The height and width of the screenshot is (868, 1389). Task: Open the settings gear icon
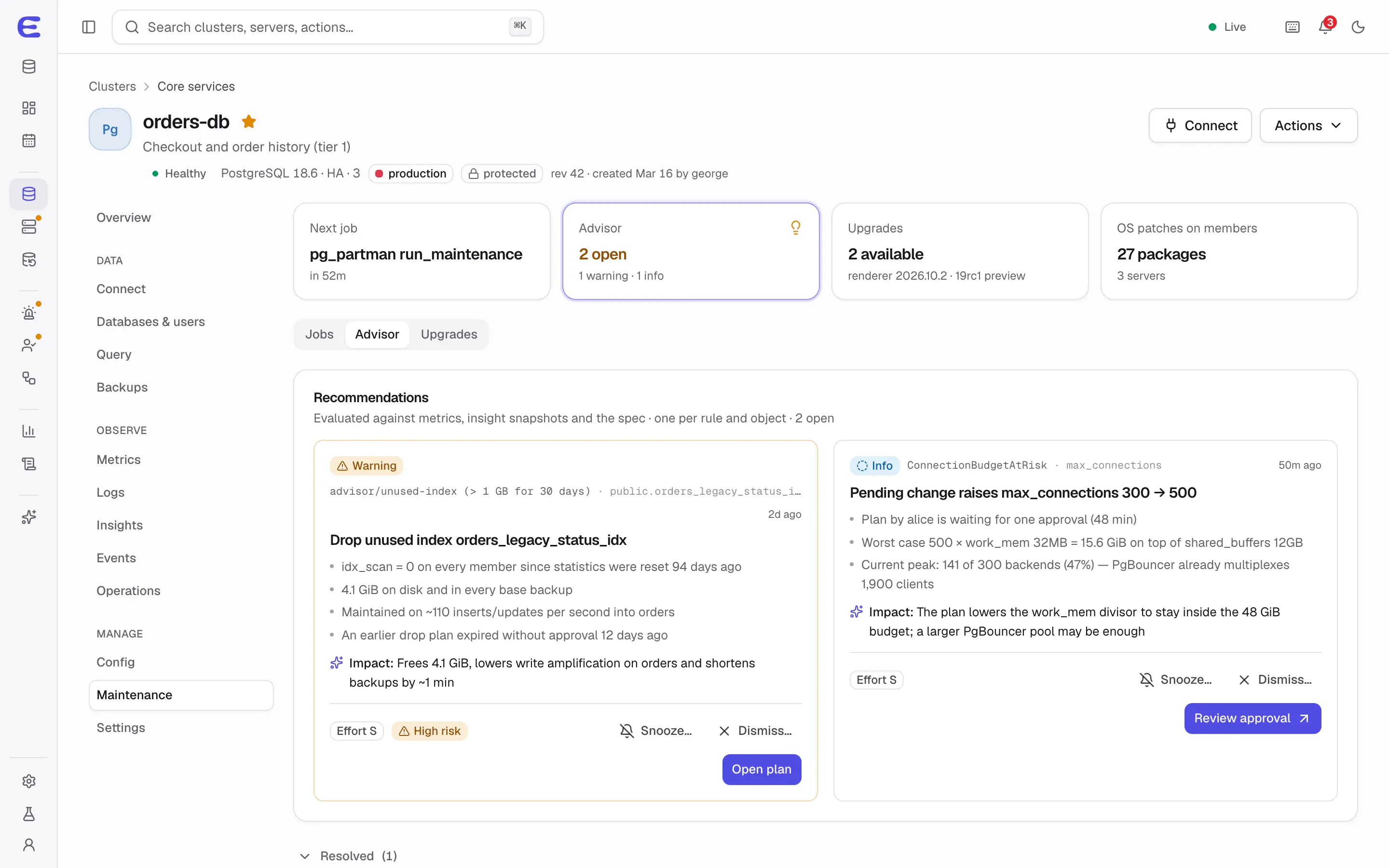click(x=29, y=781)
